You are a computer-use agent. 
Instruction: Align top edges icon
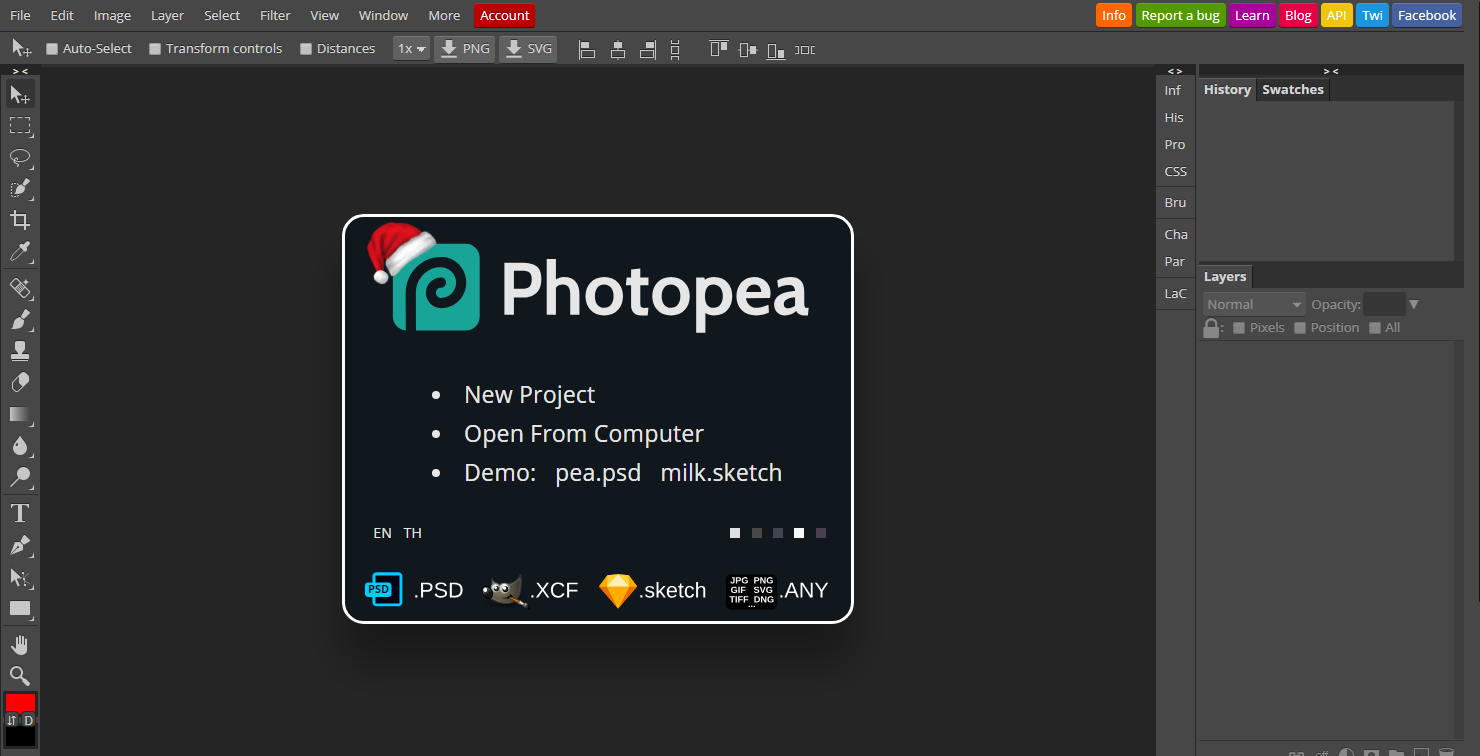pyautogui.click(x=718, y=49)
